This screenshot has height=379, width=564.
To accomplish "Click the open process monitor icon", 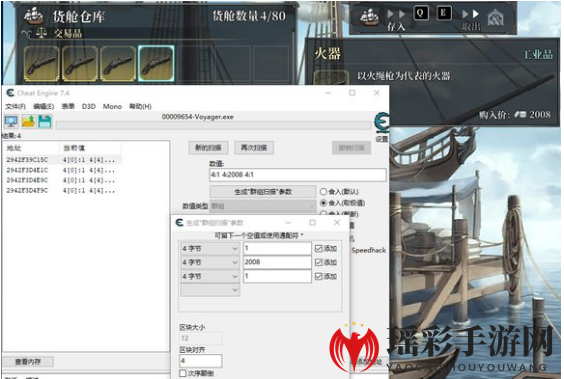I will pos(11,122).
